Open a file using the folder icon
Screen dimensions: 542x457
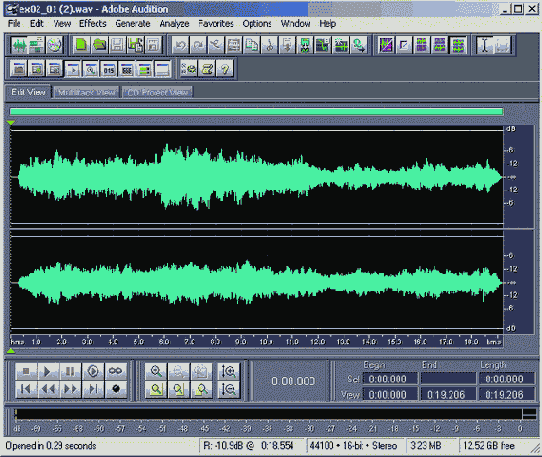click(x=100, y=45)
